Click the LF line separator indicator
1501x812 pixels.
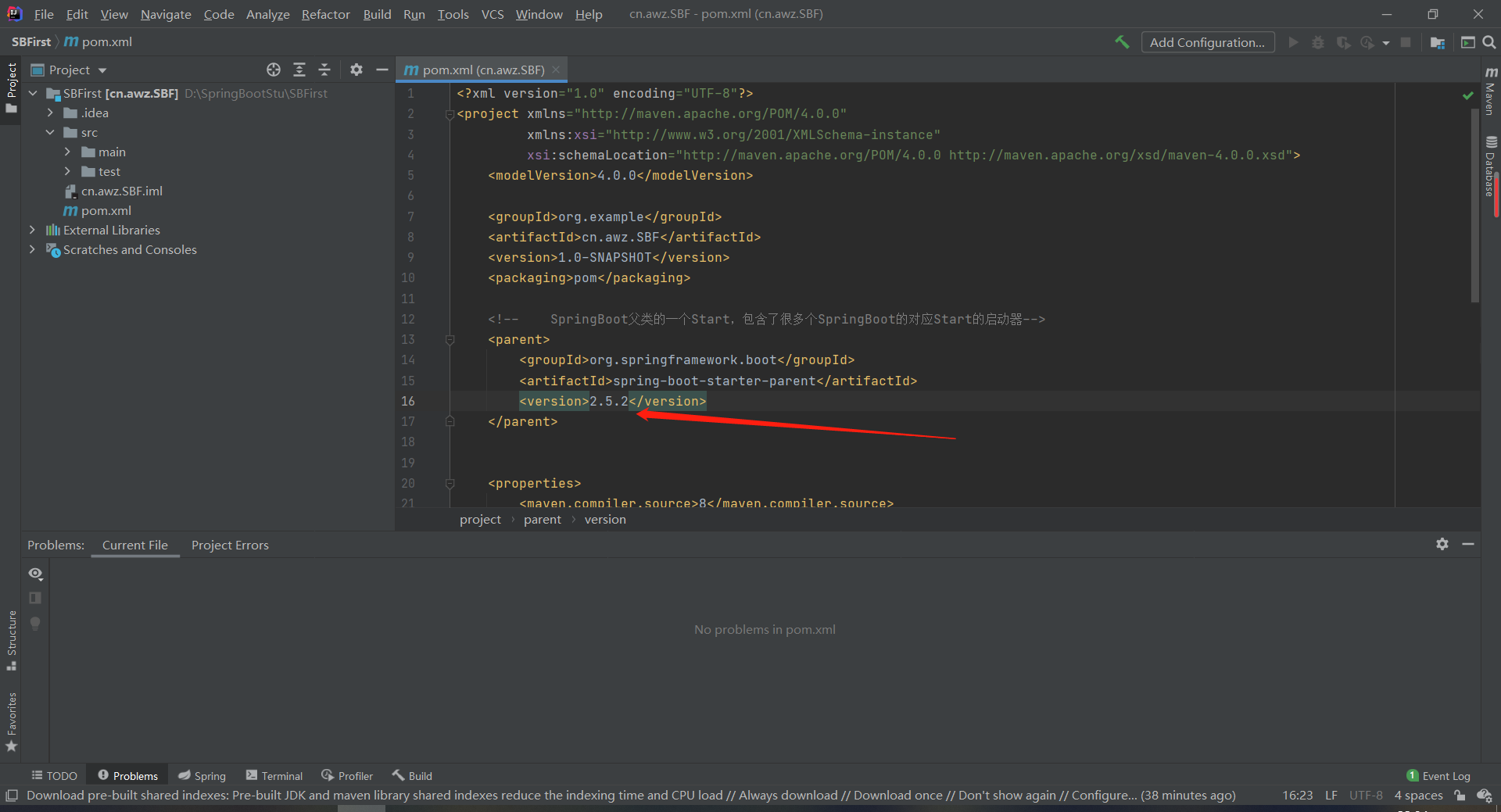coord(1331,796)
